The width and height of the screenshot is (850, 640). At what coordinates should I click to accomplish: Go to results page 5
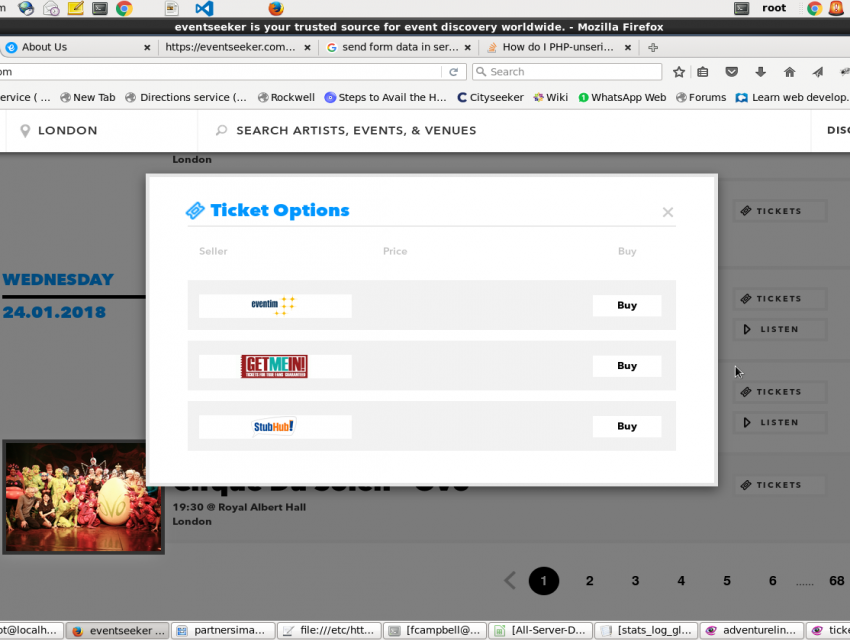[x=727, y=581]
